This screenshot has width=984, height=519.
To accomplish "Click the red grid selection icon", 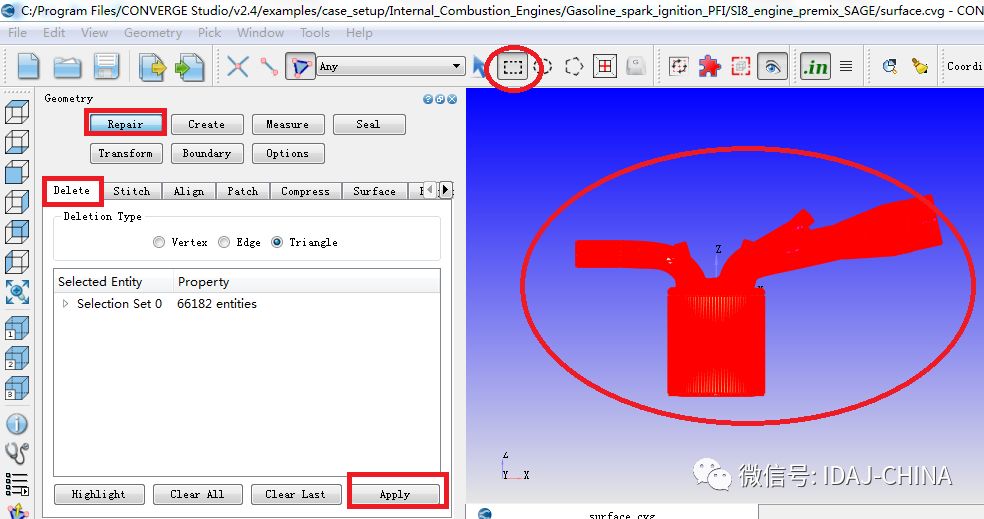I will pyautogui.click(x=605, y=66).
